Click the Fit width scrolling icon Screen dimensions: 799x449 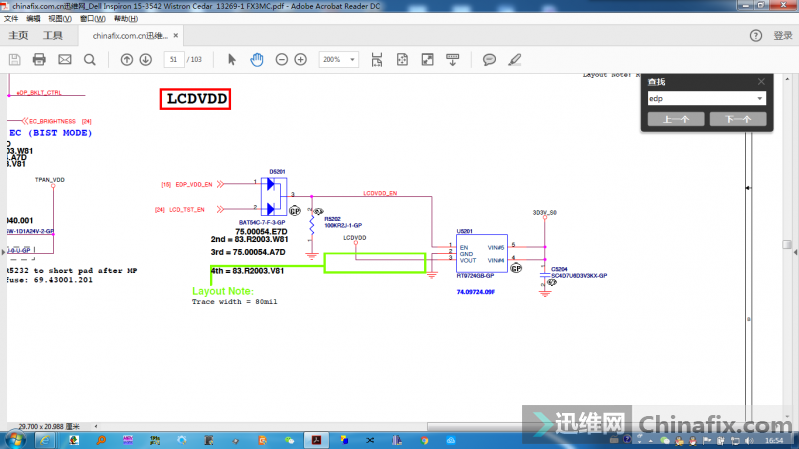point(377,60)
